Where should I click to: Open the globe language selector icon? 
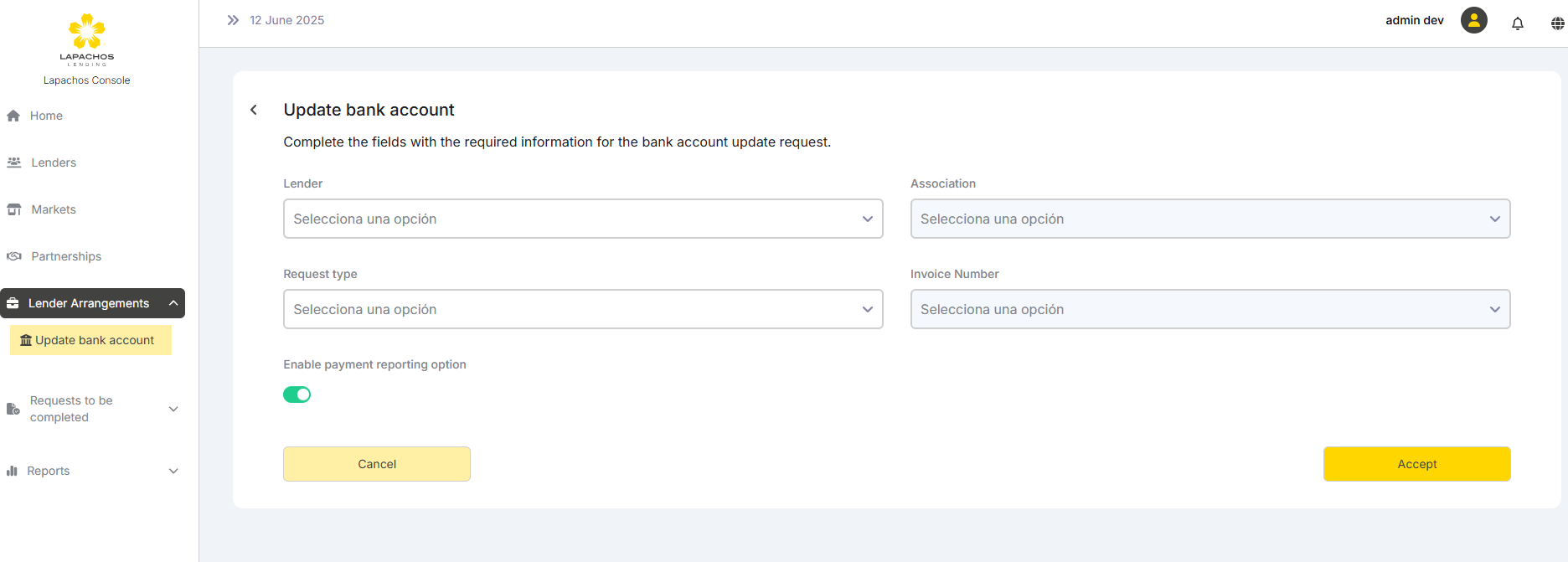click(1557, 23)
